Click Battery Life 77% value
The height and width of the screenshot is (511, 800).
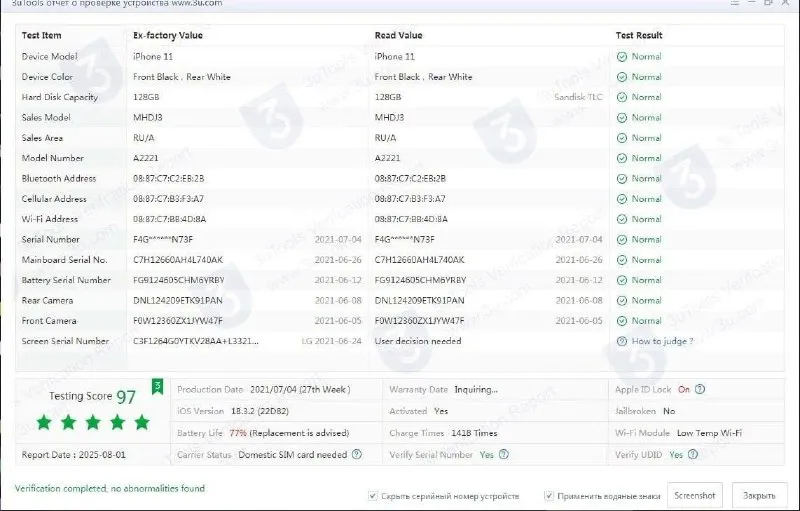238,433
